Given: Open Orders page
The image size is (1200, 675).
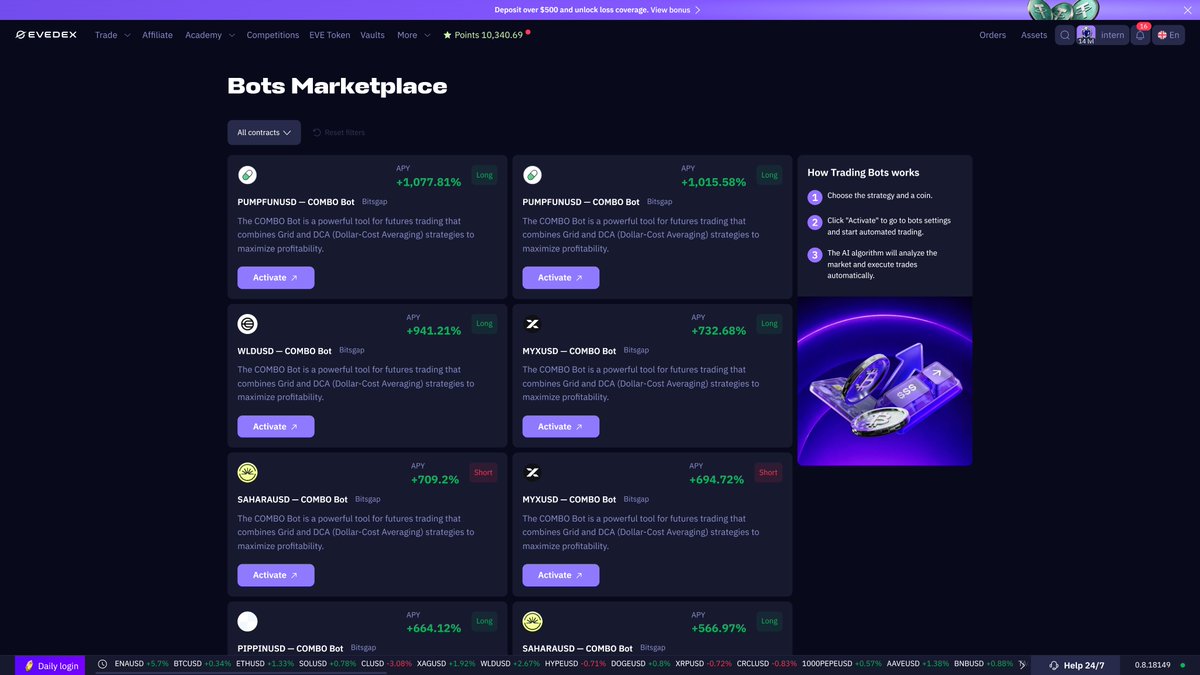Looking at the screenshot, I should point(993,35).
